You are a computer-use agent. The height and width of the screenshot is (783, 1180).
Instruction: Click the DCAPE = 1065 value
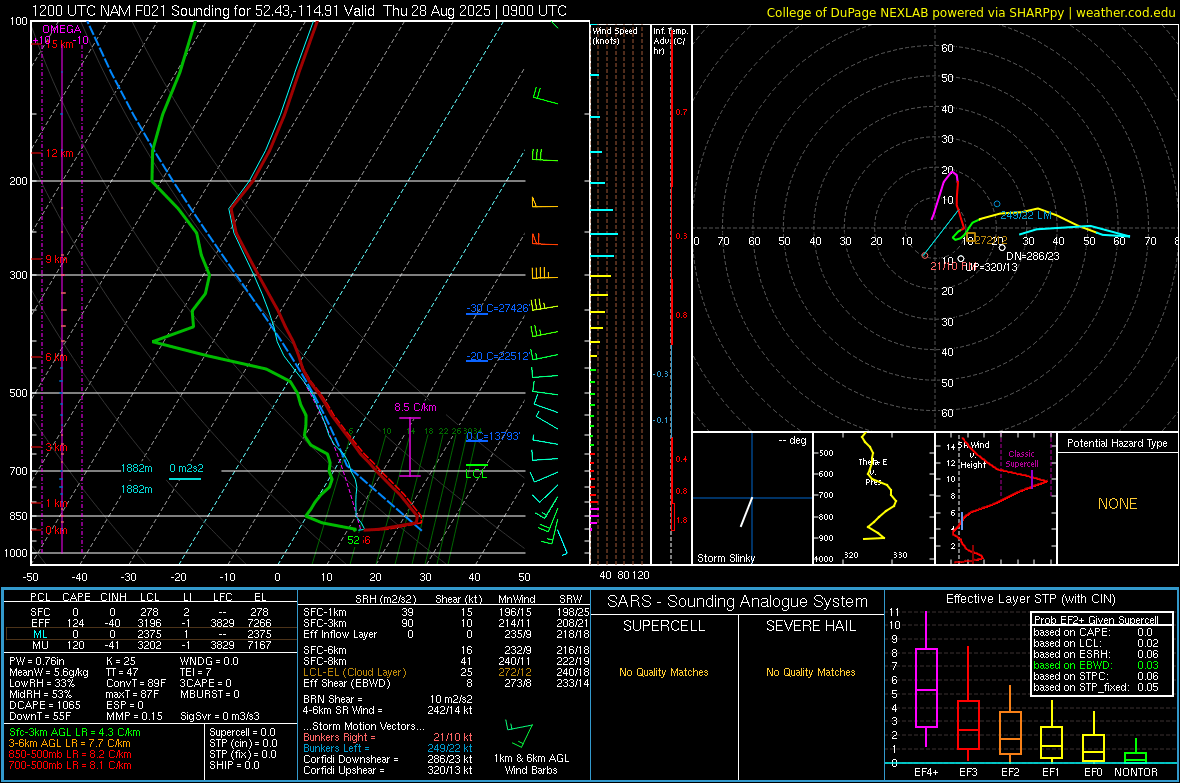(44, 705)
